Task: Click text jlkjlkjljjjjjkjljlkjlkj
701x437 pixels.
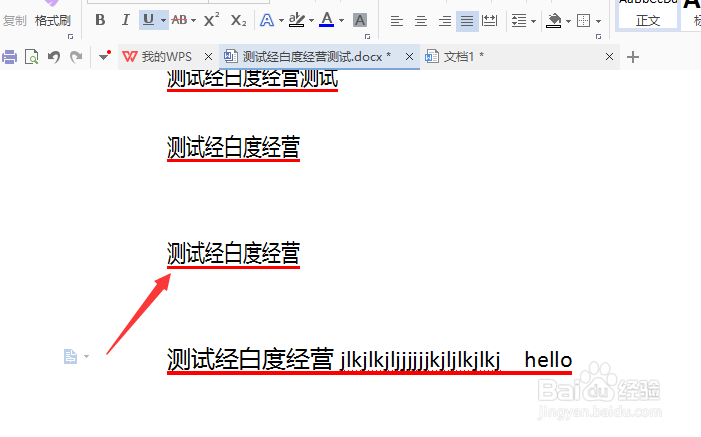Action: click(x=420, y=361)
